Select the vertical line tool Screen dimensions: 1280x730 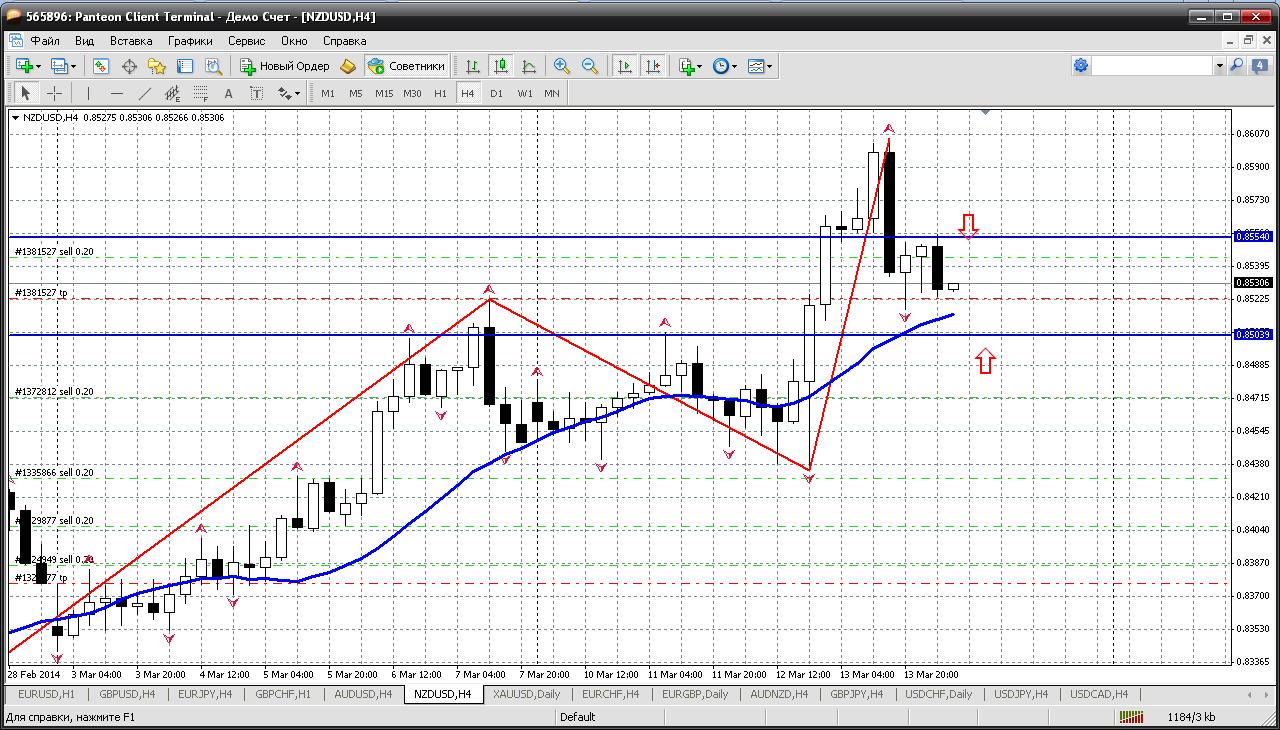pos(88,93)
